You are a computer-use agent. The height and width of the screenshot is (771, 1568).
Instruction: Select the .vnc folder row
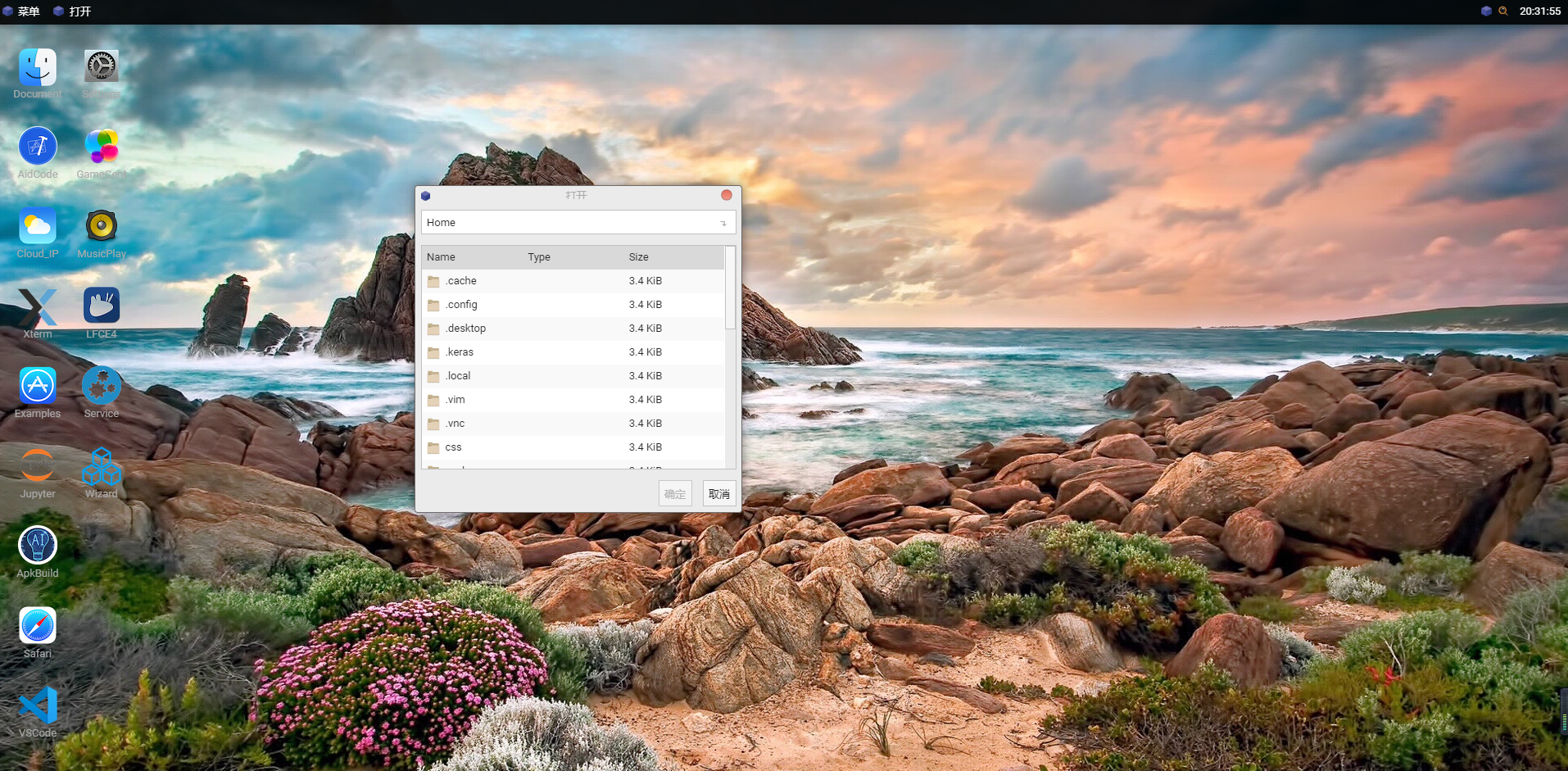(573, 424)
